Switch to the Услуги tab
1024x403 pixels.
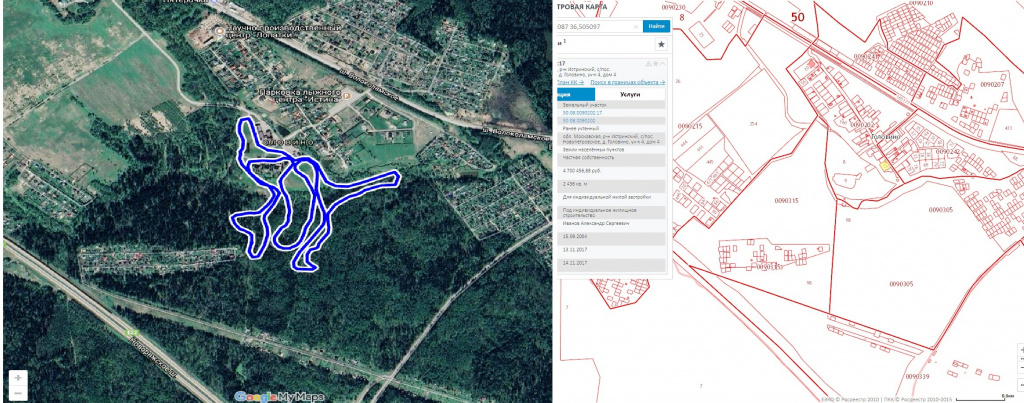click(630, 94)
